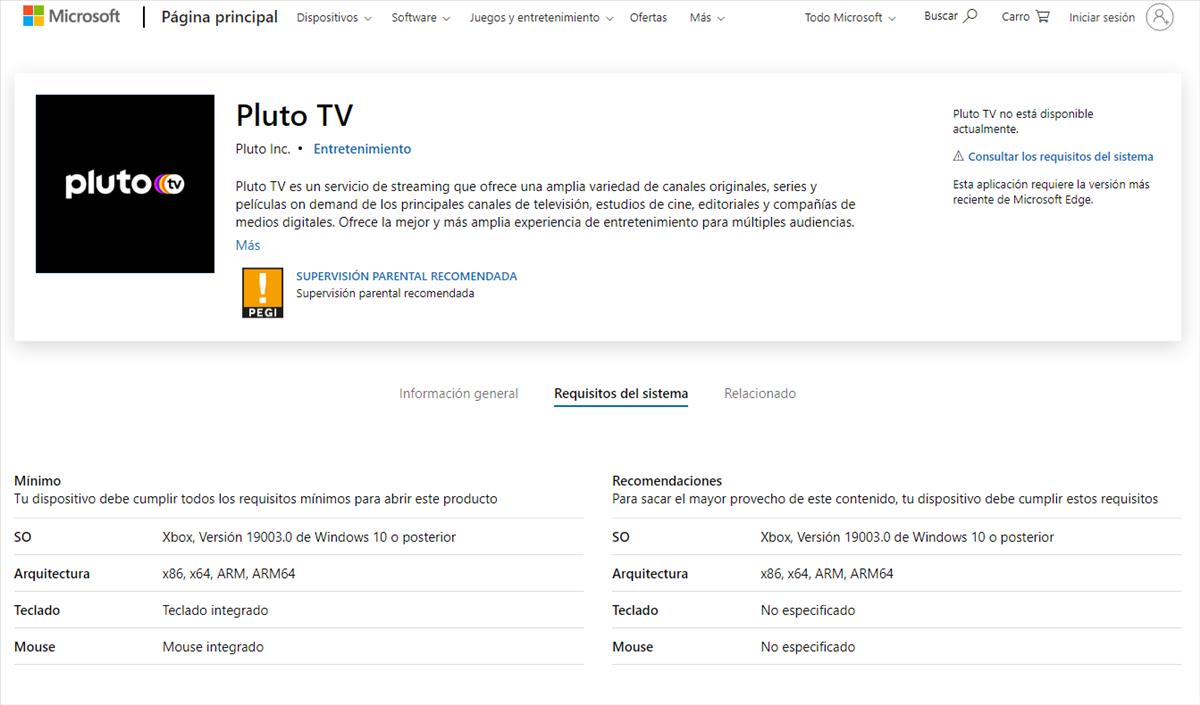Click Mouse integrado value

pyautogui.click(x=213, y=647)
